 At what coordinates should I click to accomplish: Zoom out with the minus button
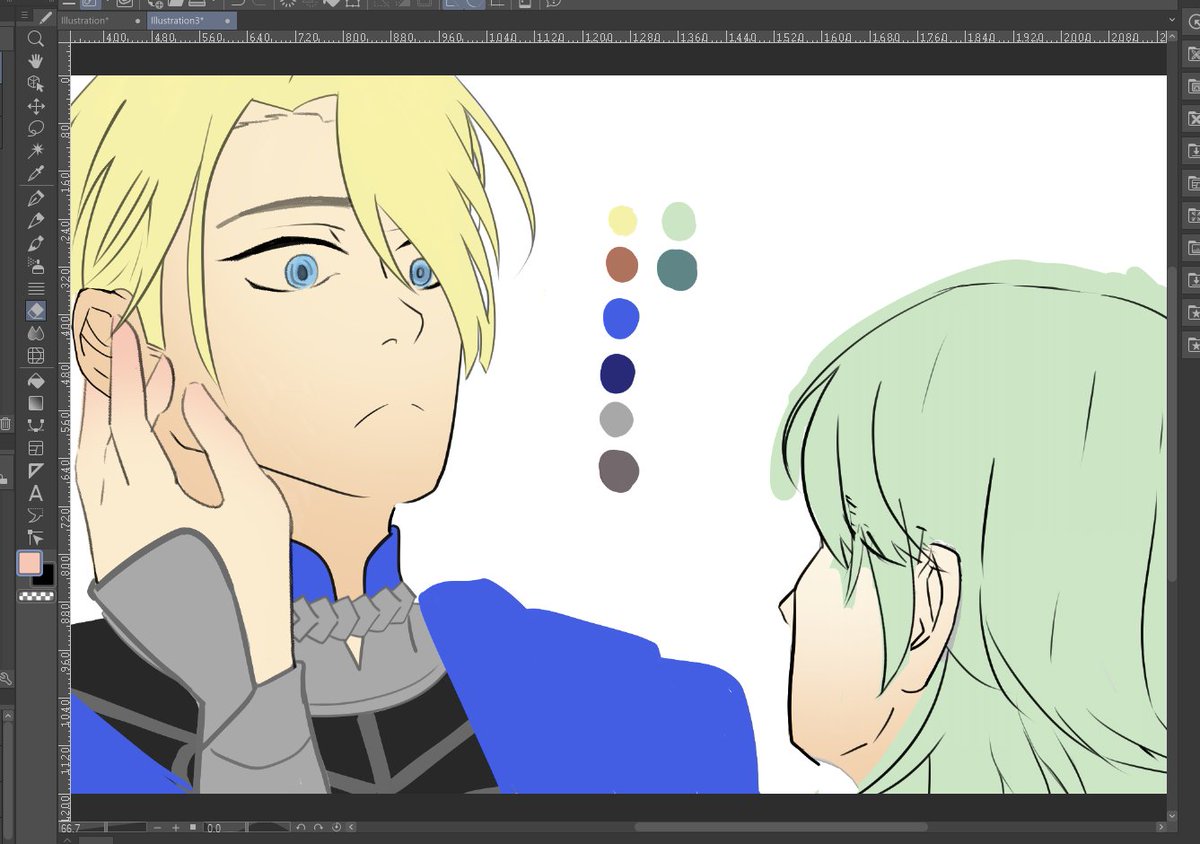(158, 828)
